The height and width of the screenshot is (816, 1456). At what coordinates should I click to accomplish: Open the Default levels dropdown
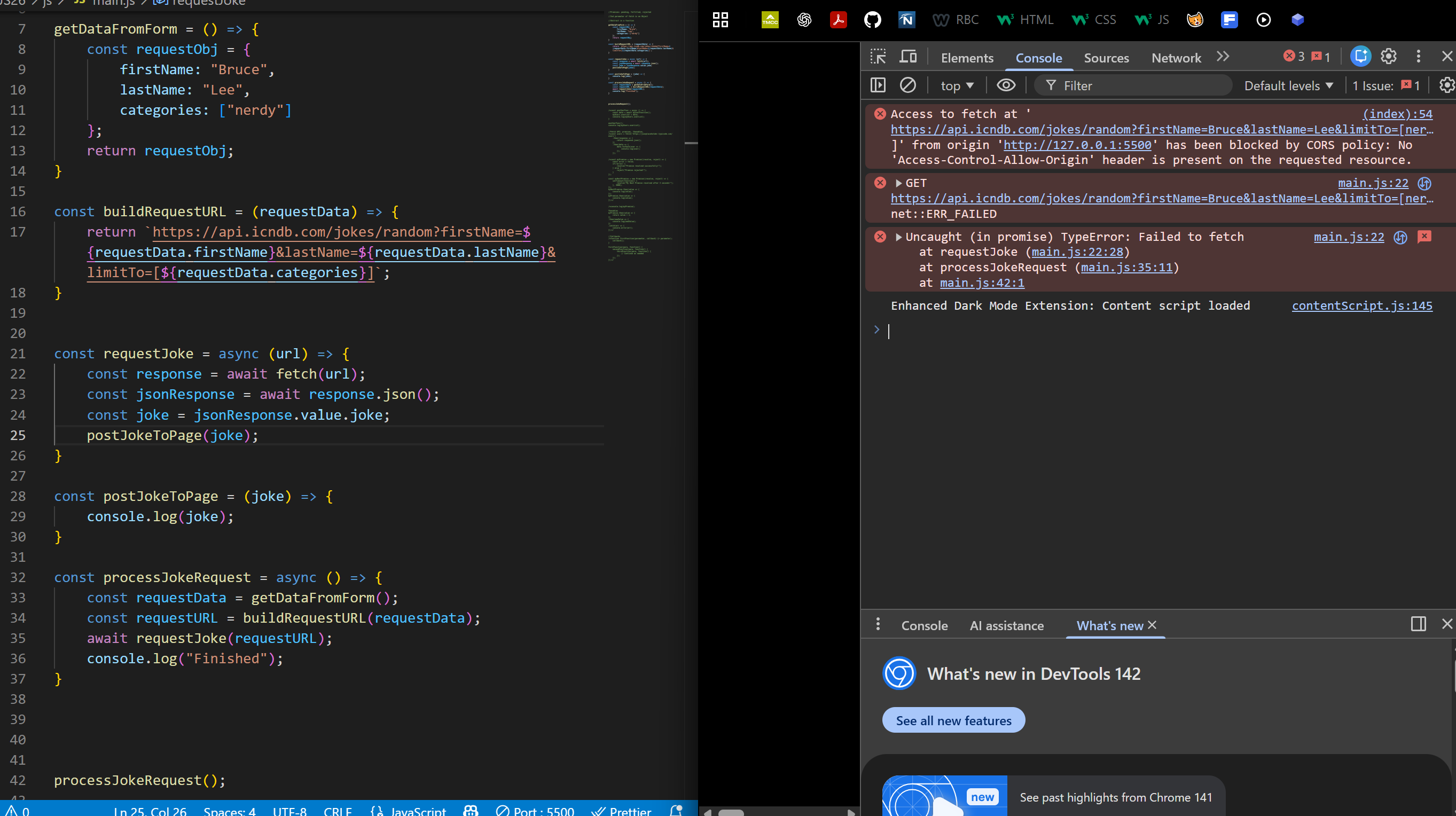click(x=1289, y=86)
